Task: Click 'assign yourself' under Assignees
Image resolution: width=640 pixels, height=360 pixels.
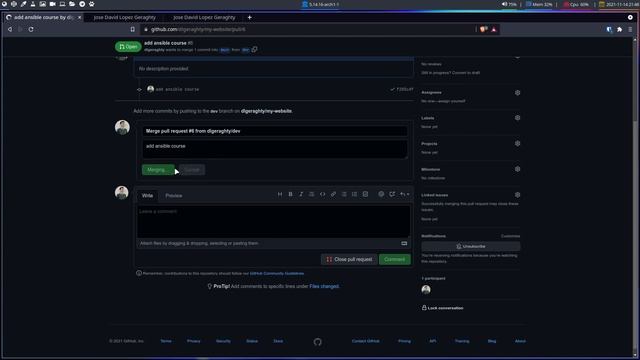Action: (x=451, y=101)
